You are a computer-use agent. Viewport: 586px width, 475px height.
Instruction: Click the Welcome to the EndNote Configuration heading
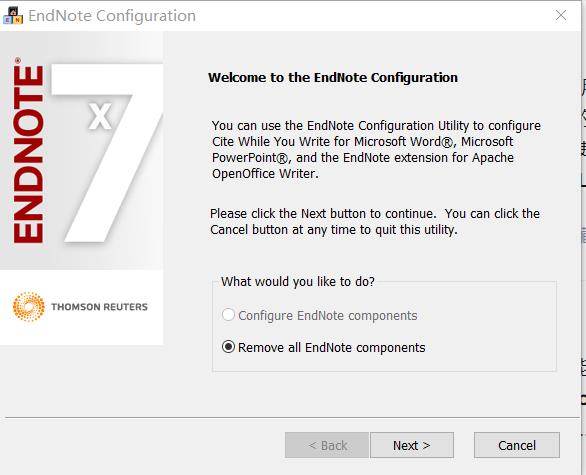pyautogui.click(x=333, y=77)
